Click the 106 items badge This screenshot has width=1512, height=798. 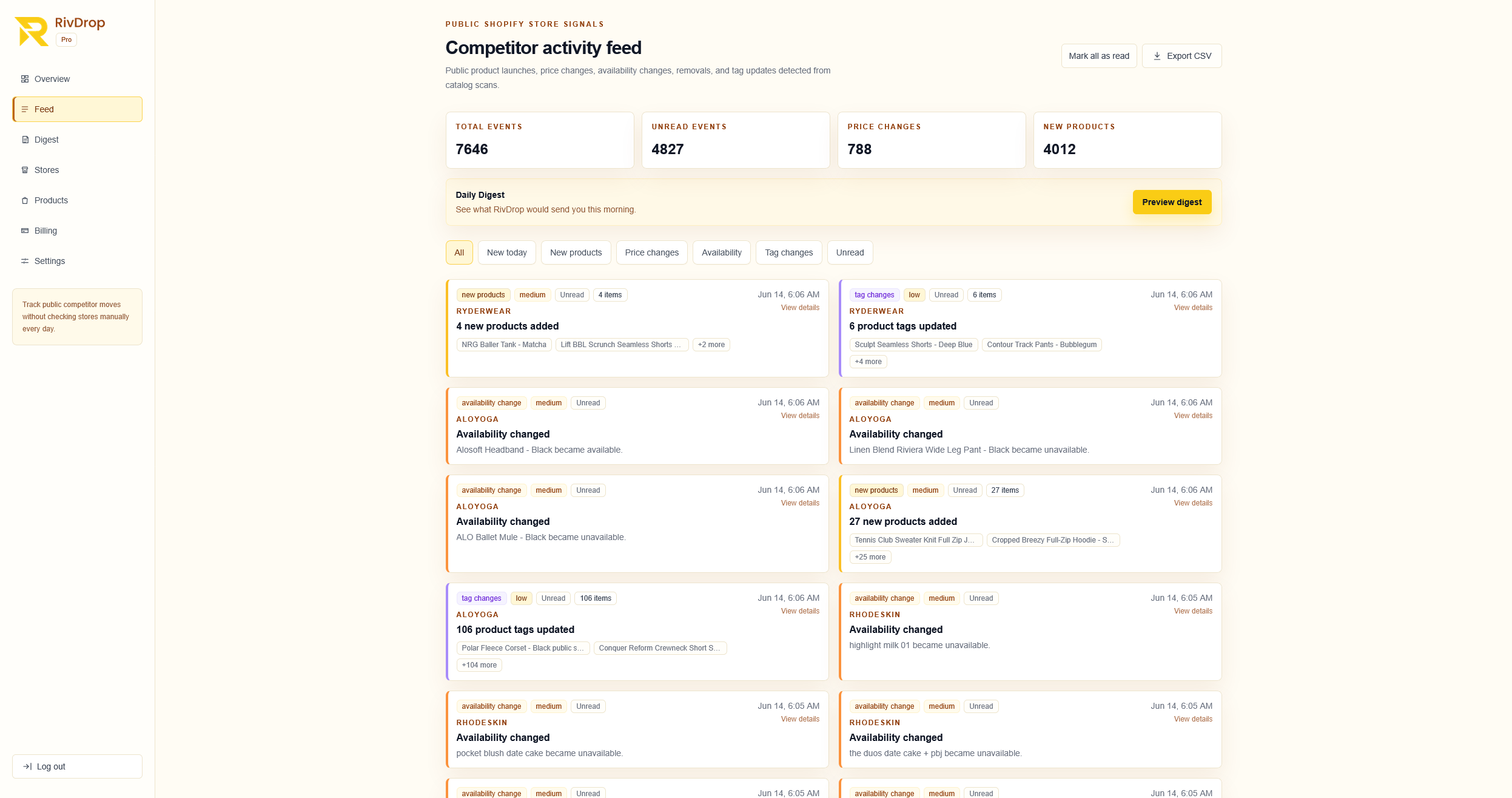click(x=596, y=598)
